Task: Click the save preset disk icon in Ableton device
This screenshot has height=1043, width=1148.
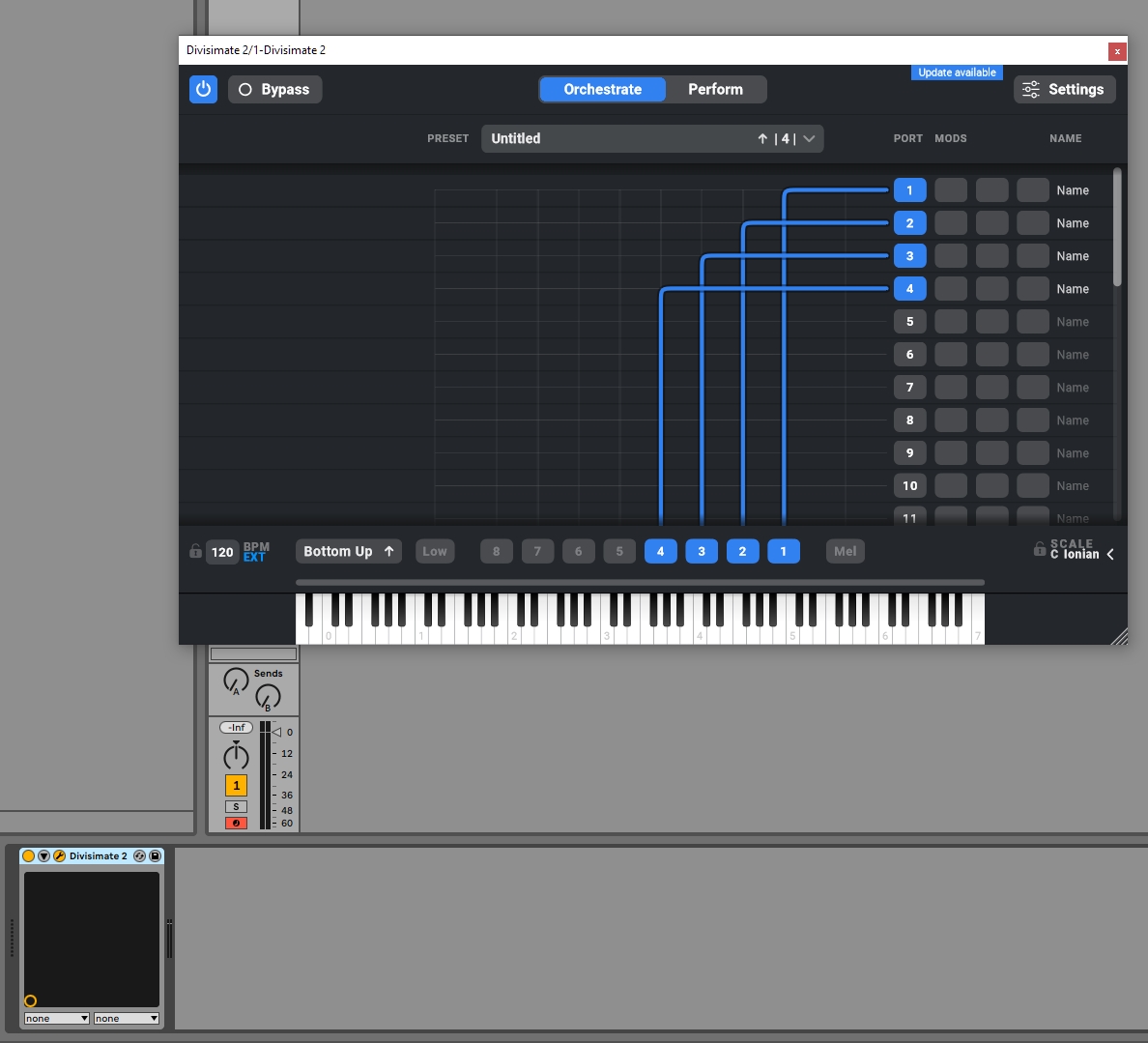Action: click(155, 855)
